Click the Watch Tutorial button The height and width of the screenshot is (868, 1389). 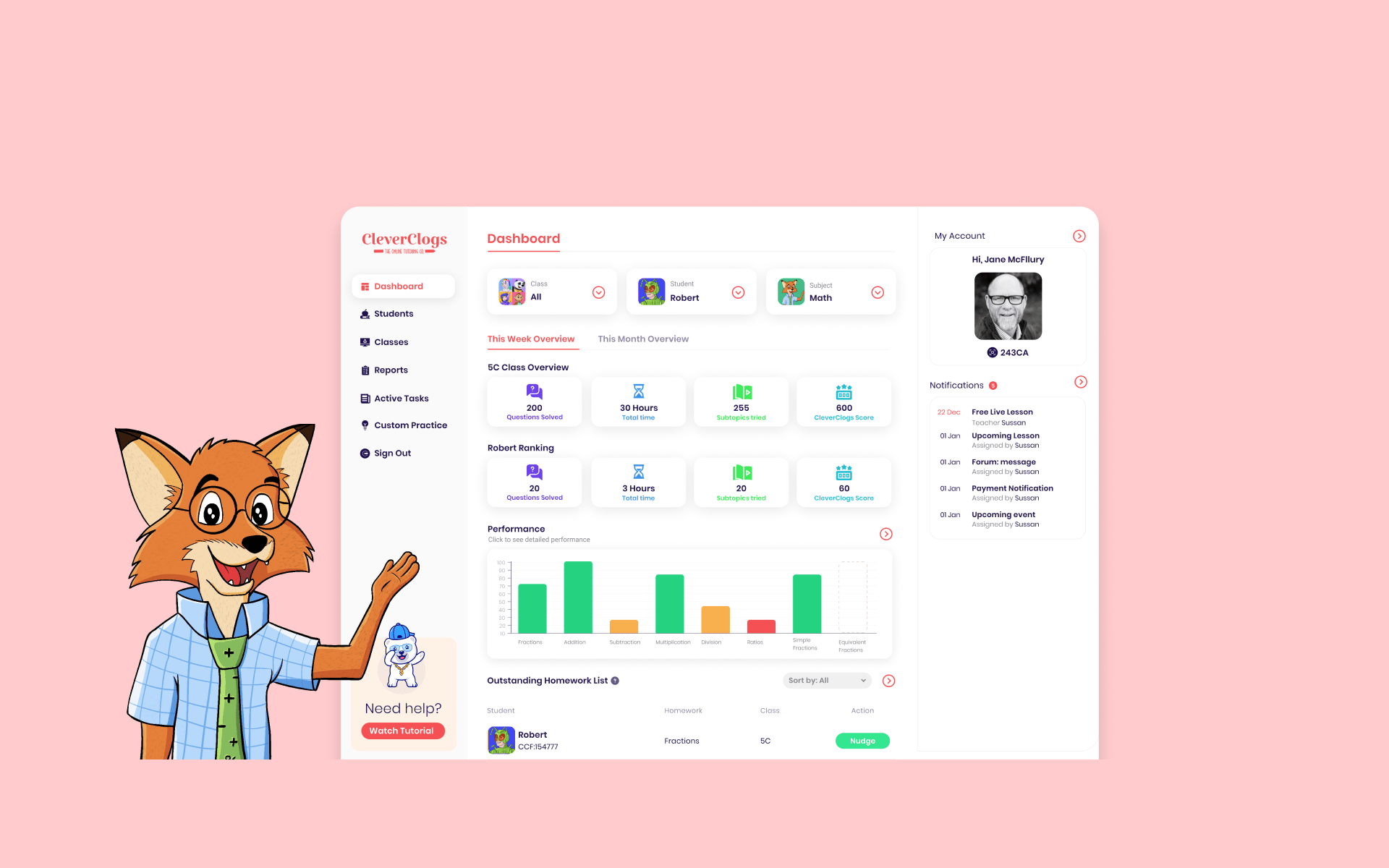point(401,729)
